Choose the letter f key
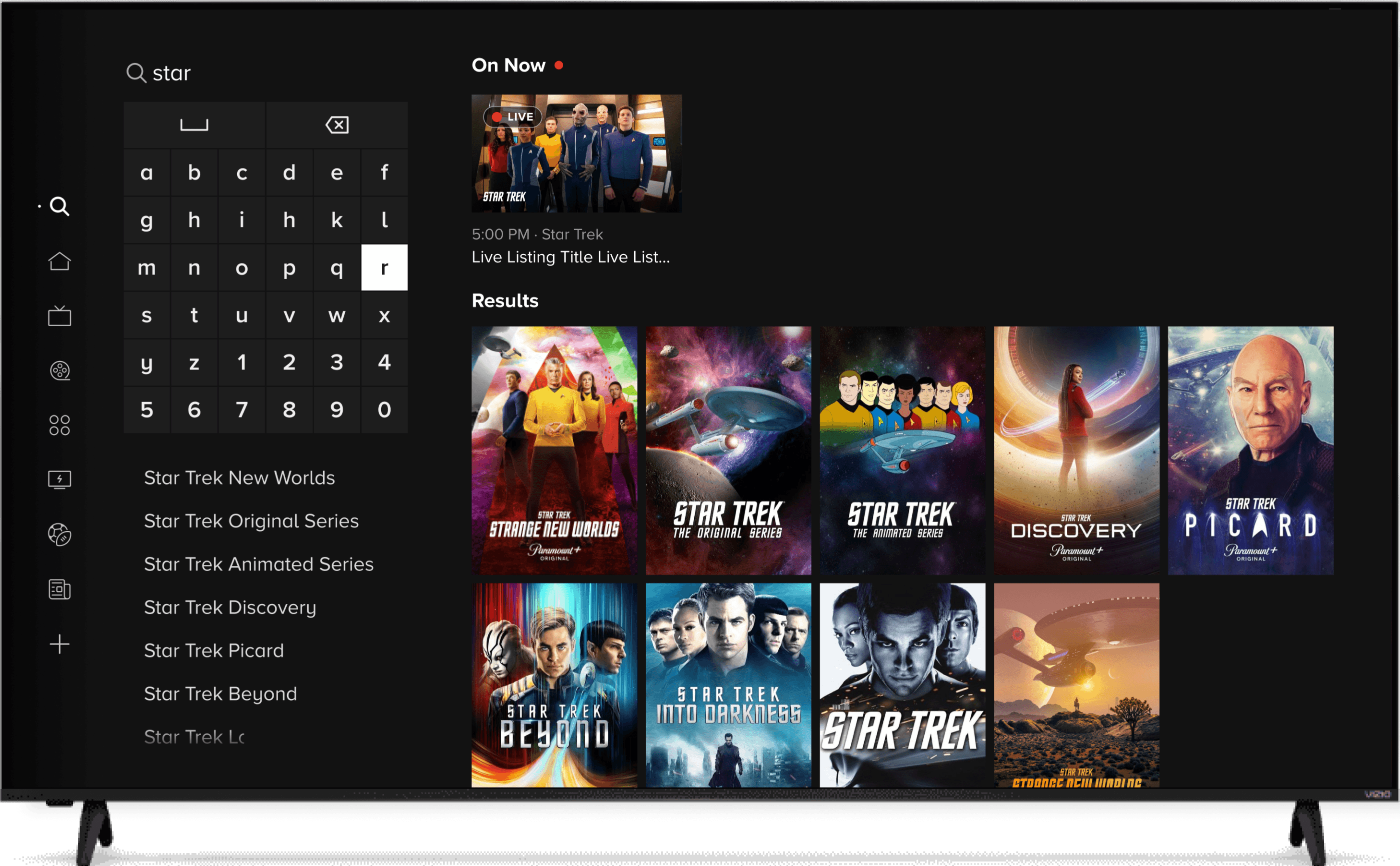The image size is (1400, 866). tap(384, 172)
